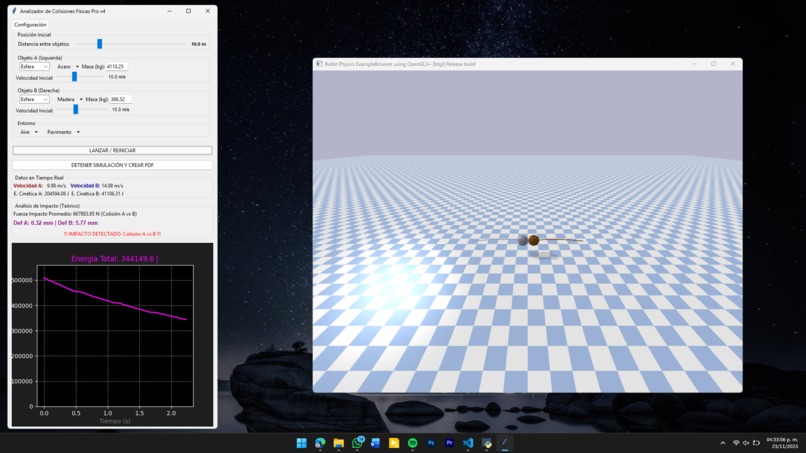Open the Windows Start menu
806x453 pixels.
pos(302,443)
